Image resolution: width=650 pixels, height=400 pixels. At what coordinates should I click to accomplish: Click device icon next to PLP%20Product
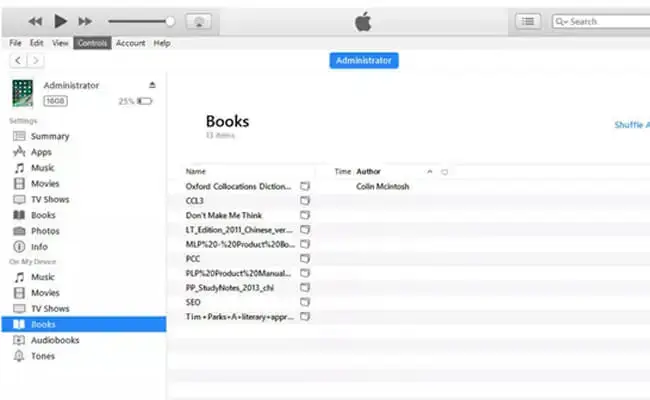tap(305, 274)
